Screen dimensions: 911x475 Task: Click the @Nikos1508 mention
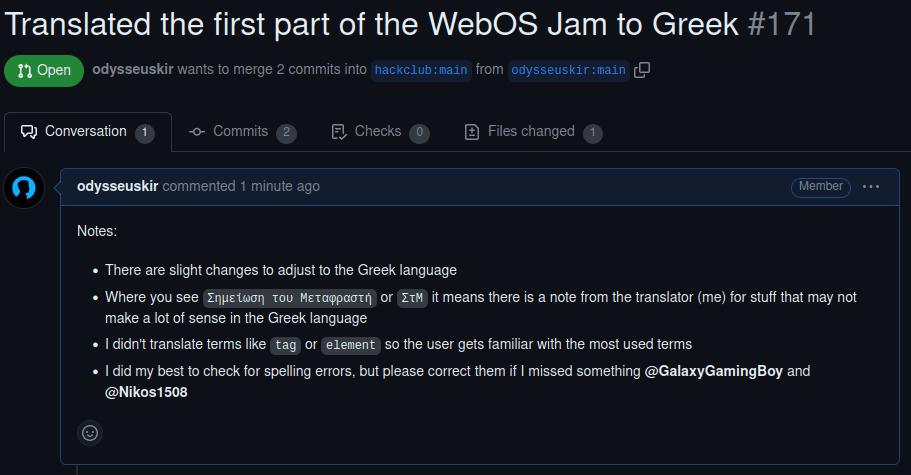[x=146, y=393]
